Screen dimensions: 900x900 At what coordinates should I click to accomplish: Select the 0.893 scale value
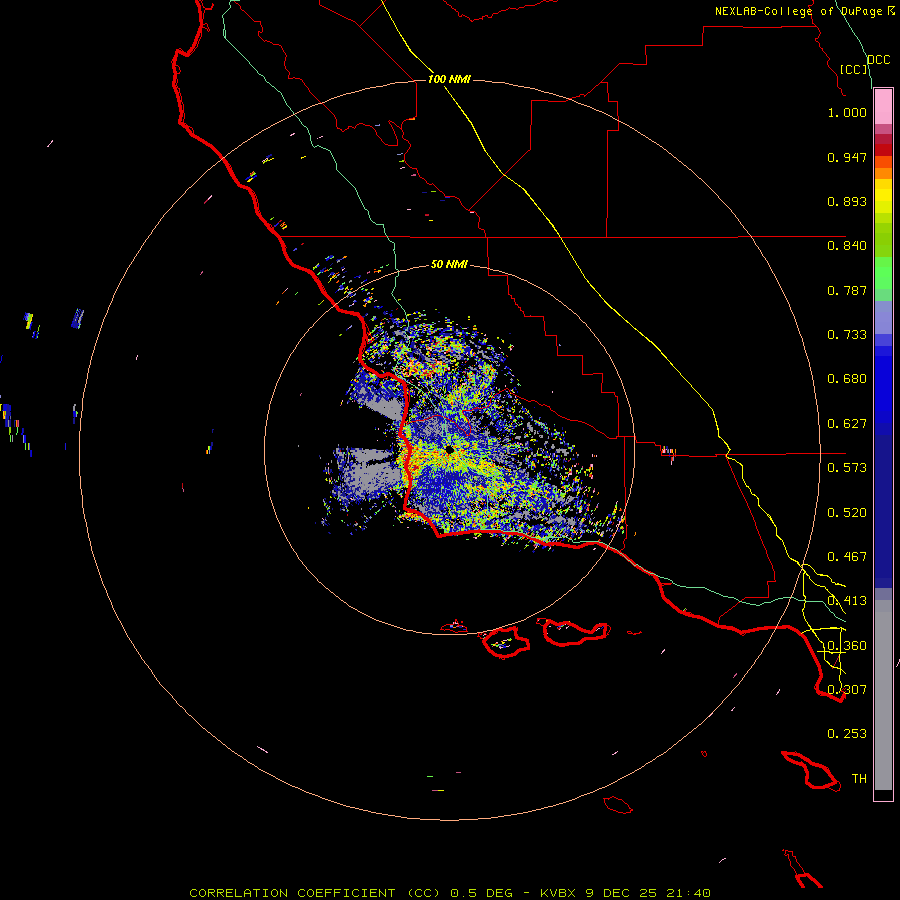point(847,201)
